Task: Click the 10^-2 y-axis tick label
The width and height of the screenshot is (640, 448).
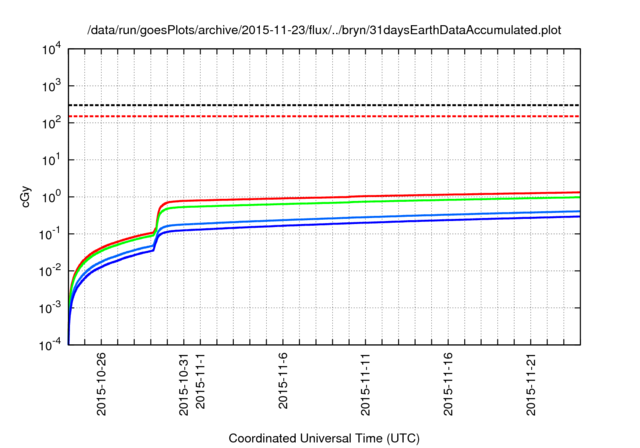Action: [x=50, y=271]
